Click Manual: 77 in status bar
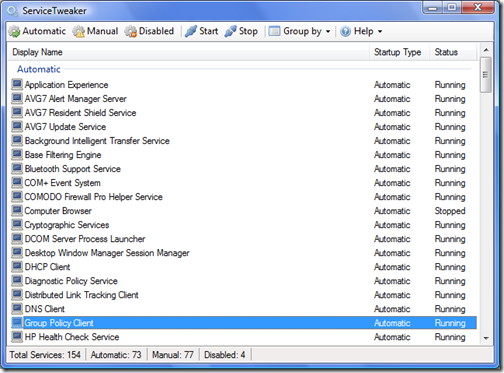 [173, 355]
